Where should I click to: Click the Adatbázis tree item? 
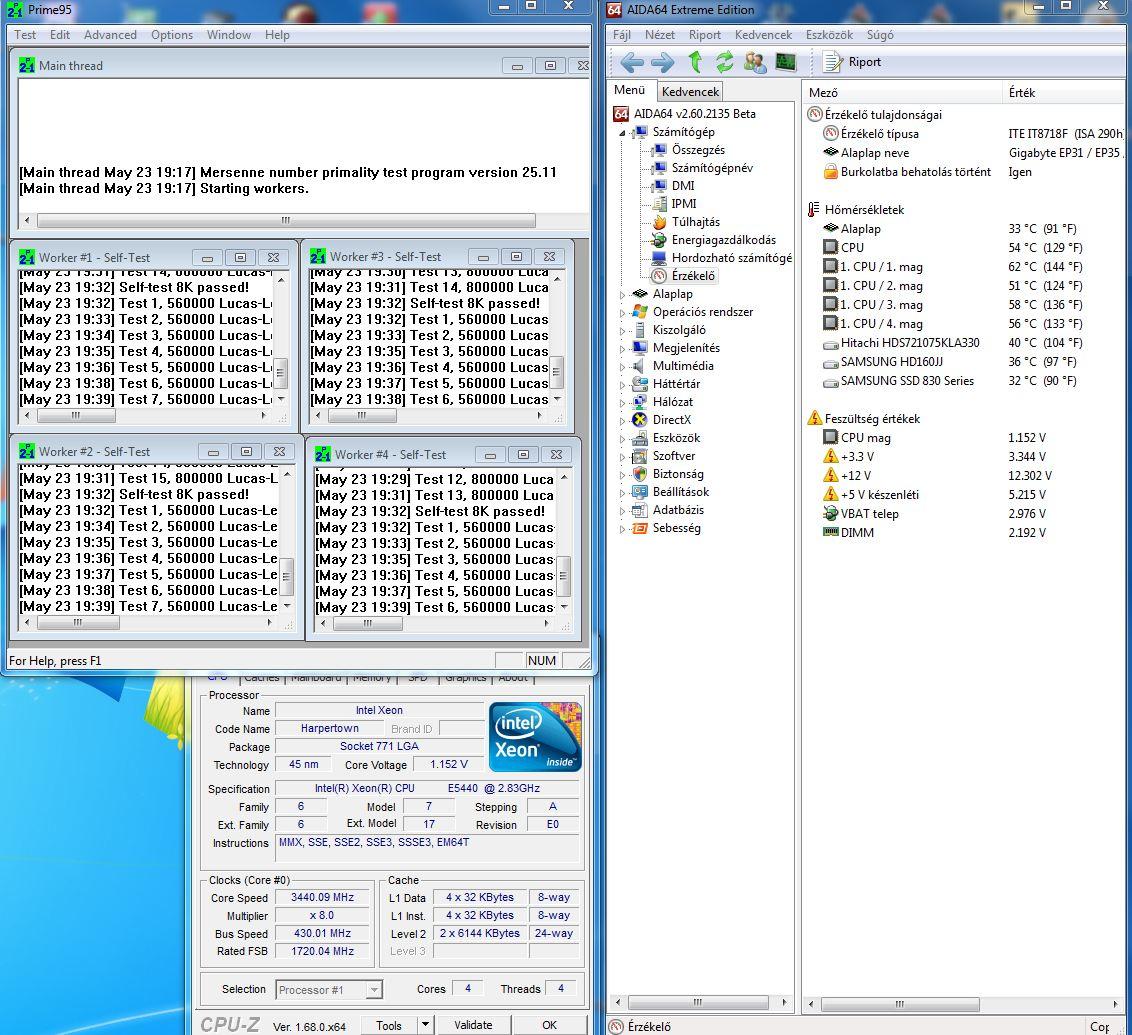pyautogui.click(x=678, y=510)
